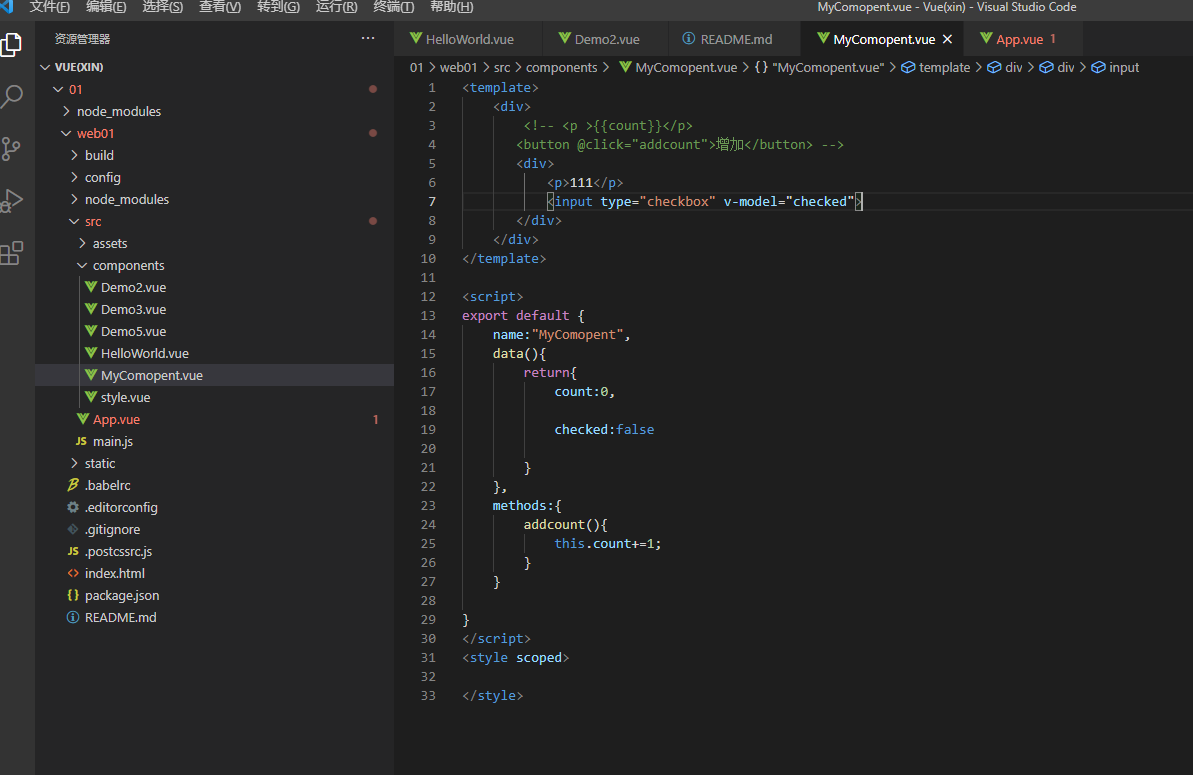This screenshot has width=1193, height=775.
Task: Switch to the Demo2.vue tab
Action: [x=606, y=39]
